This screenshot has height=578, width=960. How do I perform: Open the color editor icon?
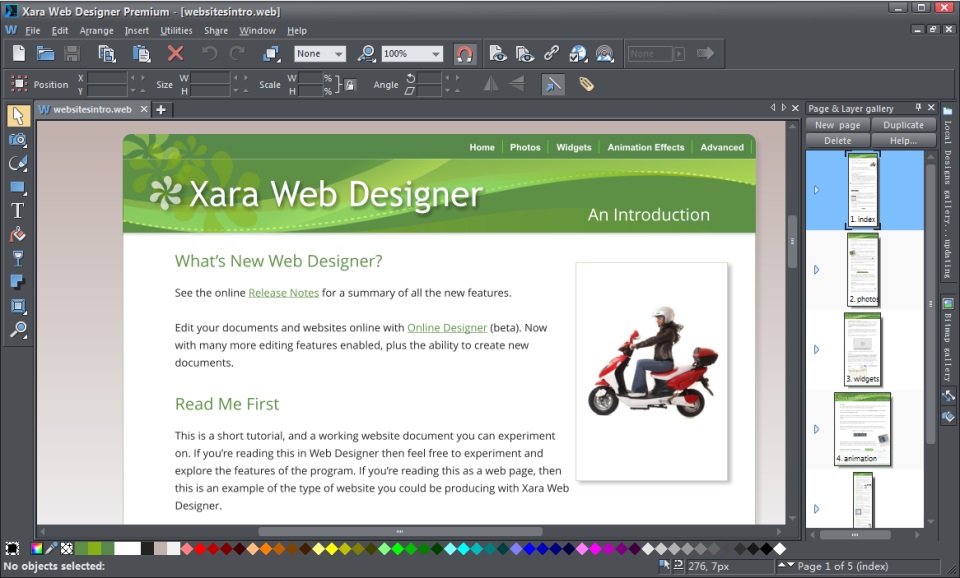[x=37, y=548]
